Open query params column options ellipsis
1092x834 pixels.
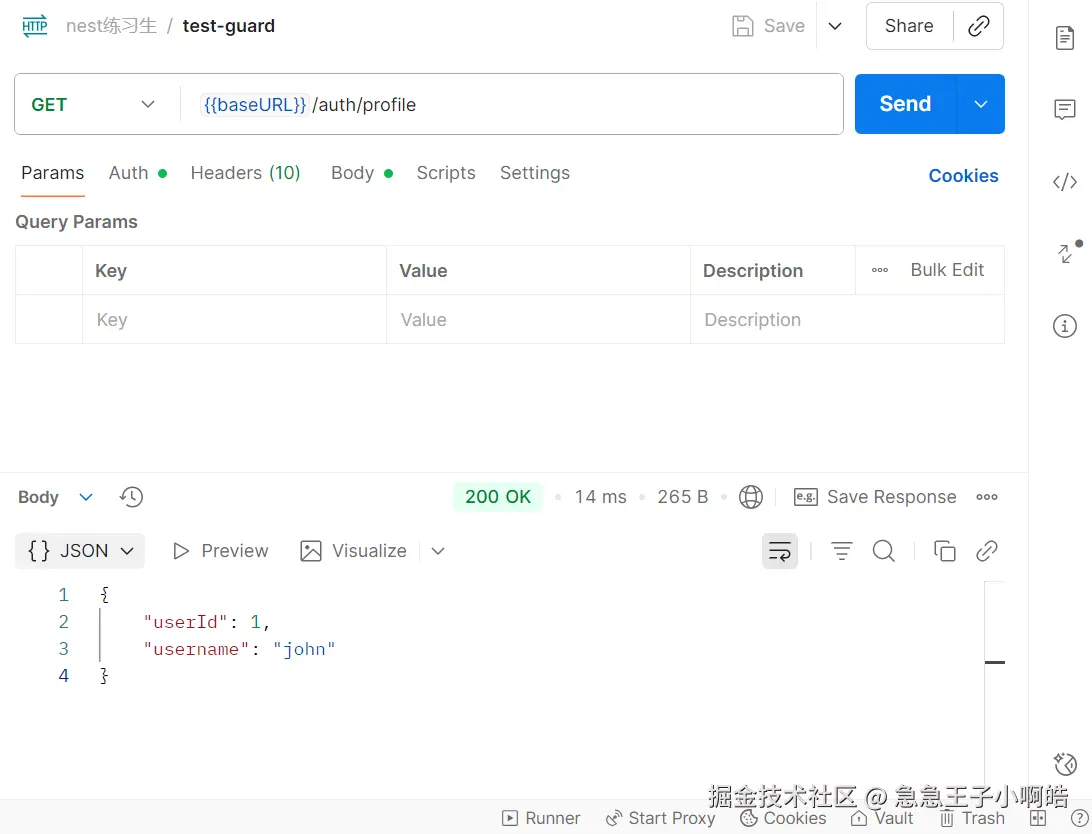(880, 270)
